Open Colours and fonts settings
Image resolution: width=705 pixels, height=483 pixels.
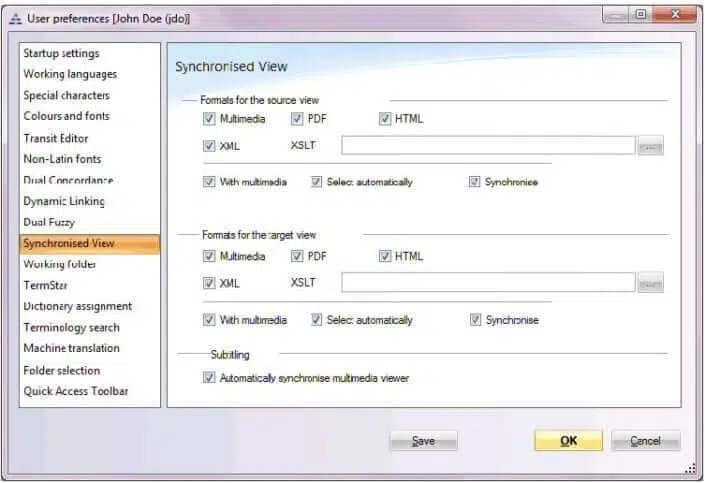(66, 116)
